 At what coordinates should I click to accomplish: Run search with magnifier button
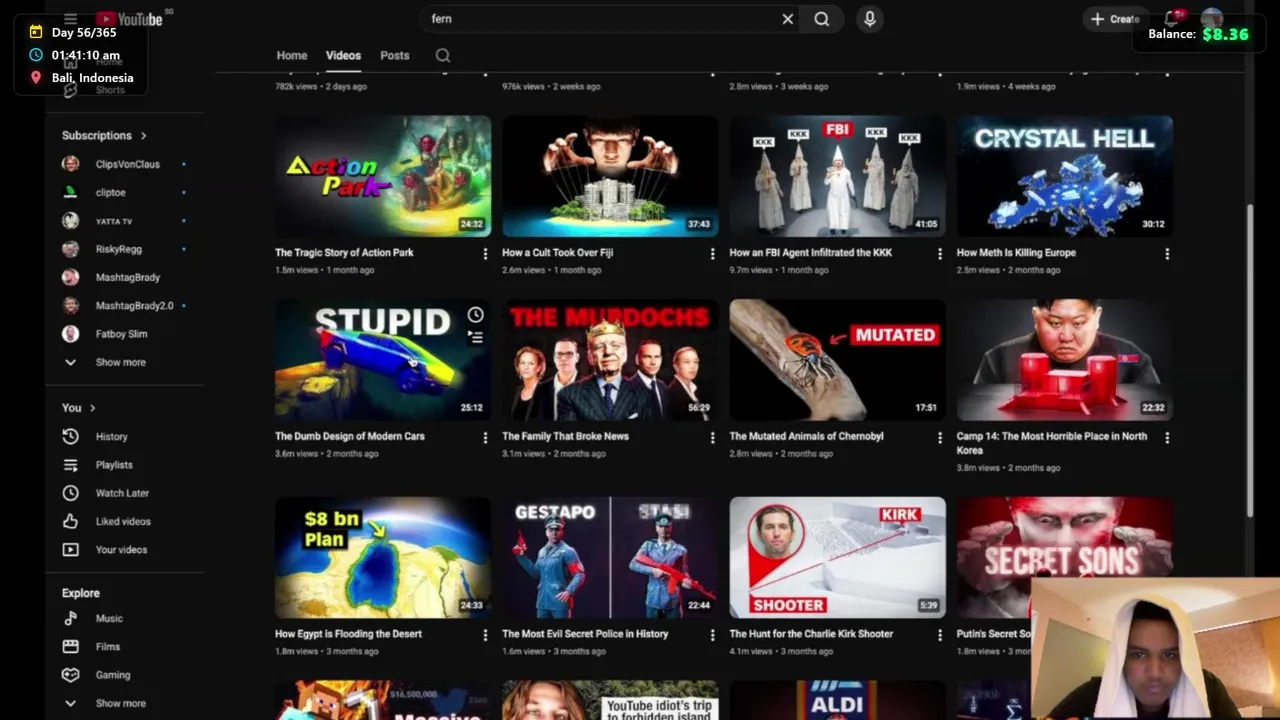coord(821,19)
